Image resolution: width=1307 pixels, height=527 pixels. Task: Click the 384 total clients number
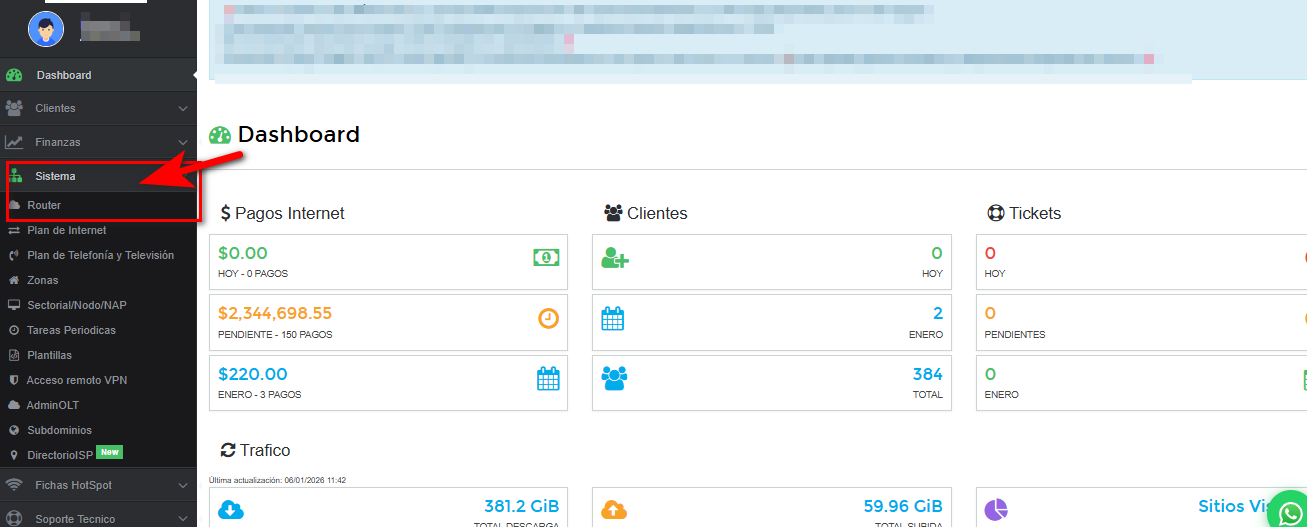[x=927, y=374]
